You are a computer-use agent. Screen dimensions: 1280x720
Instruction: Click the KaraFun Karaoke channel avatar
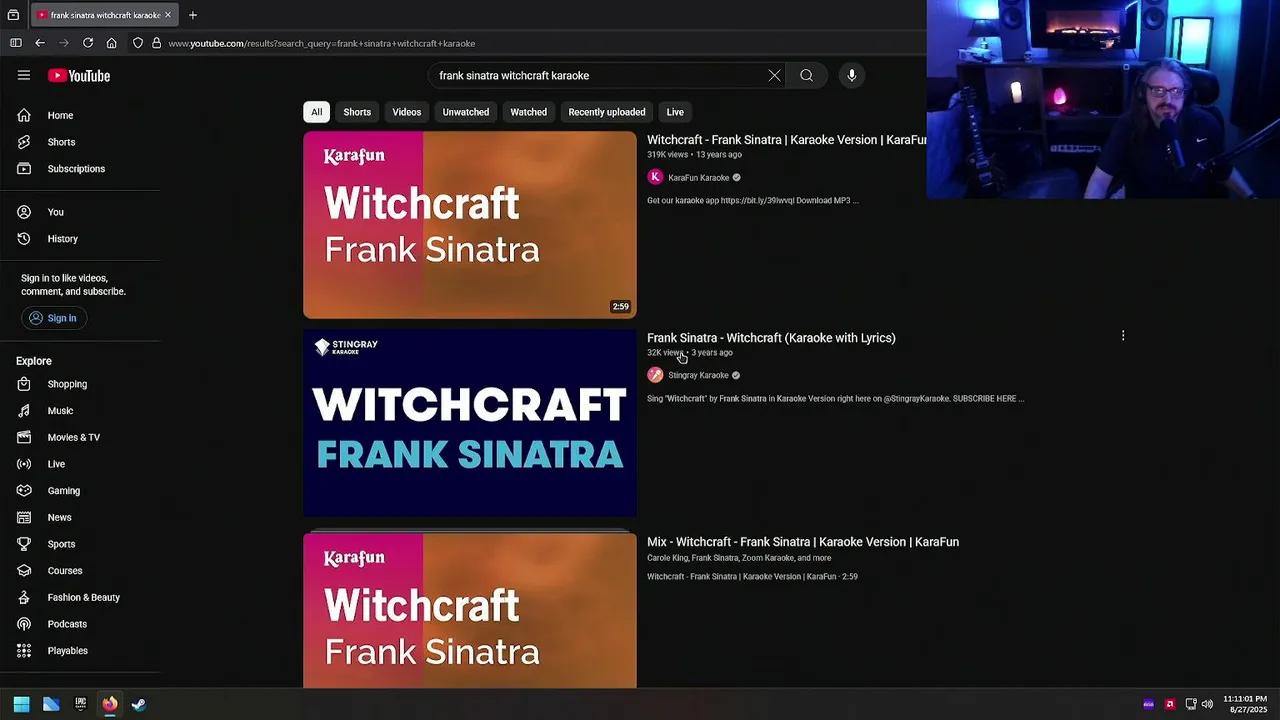point(655,177)
